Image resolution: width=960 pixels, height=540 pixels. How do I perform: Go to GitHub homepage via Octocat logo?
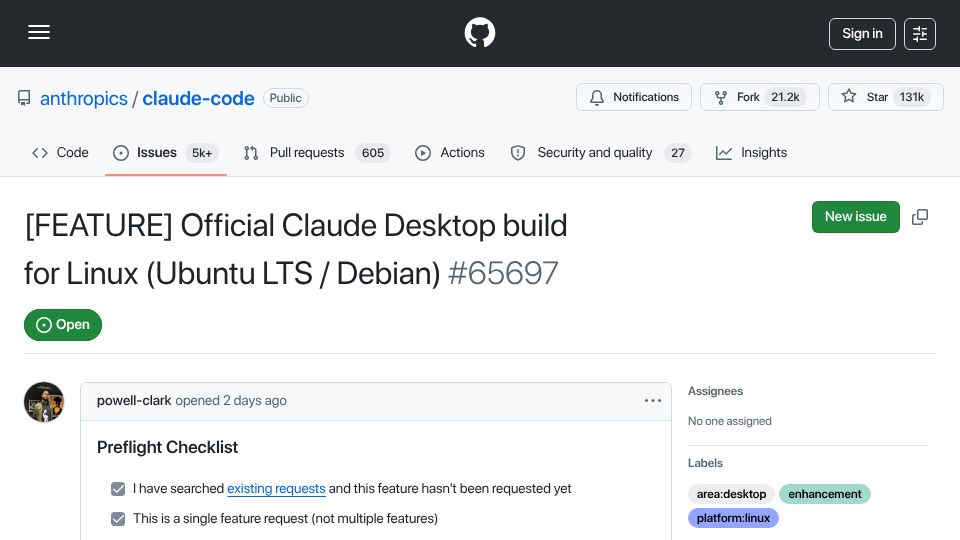[480, 32]
